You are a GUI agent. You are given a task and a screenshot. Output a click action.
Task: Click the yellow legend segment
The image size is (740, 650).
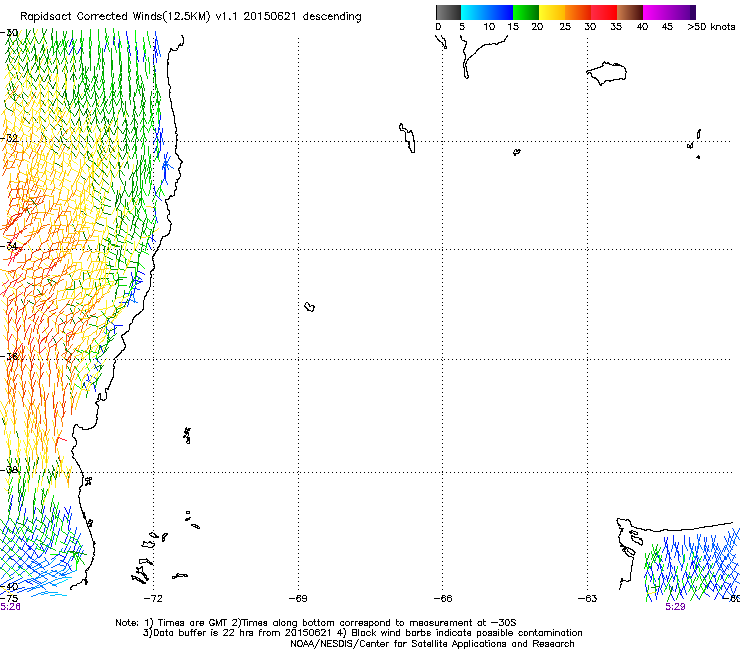click(552, 12)
